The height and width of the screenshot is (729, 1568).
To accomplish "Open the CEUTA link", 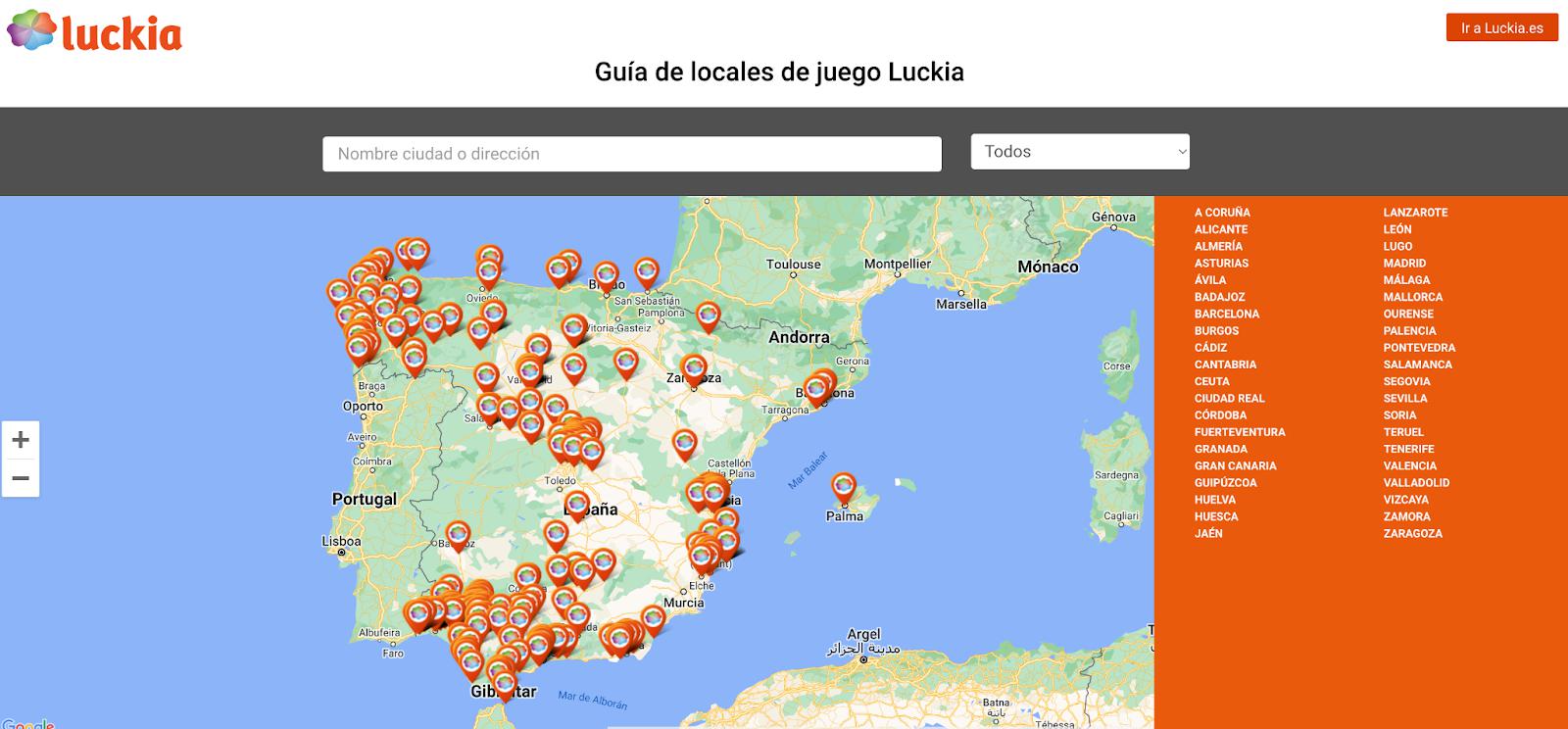I will pyautogui.click(x=1211, y=381).
